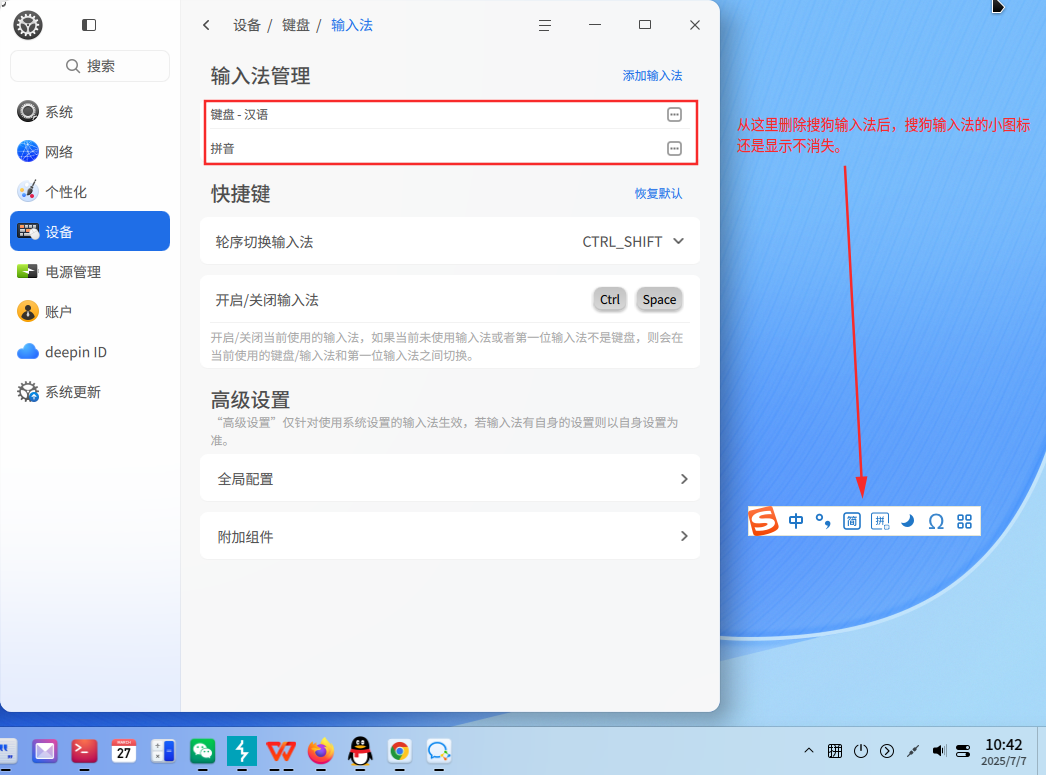Click the Space shortcut key button
This screenshot has width=1046, height=775.
[x=659, y=299]
